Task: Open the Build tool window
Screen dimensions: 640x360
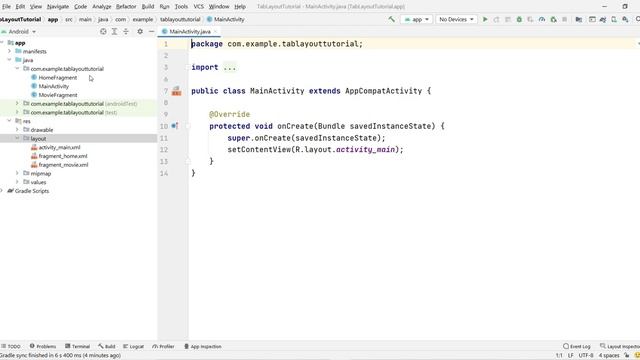Action: pos(107,346)
